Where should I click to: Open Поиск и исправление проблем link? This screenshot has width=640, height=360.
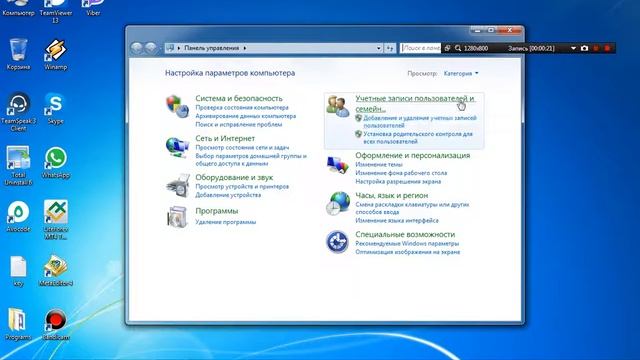click(x=239, y=124)
